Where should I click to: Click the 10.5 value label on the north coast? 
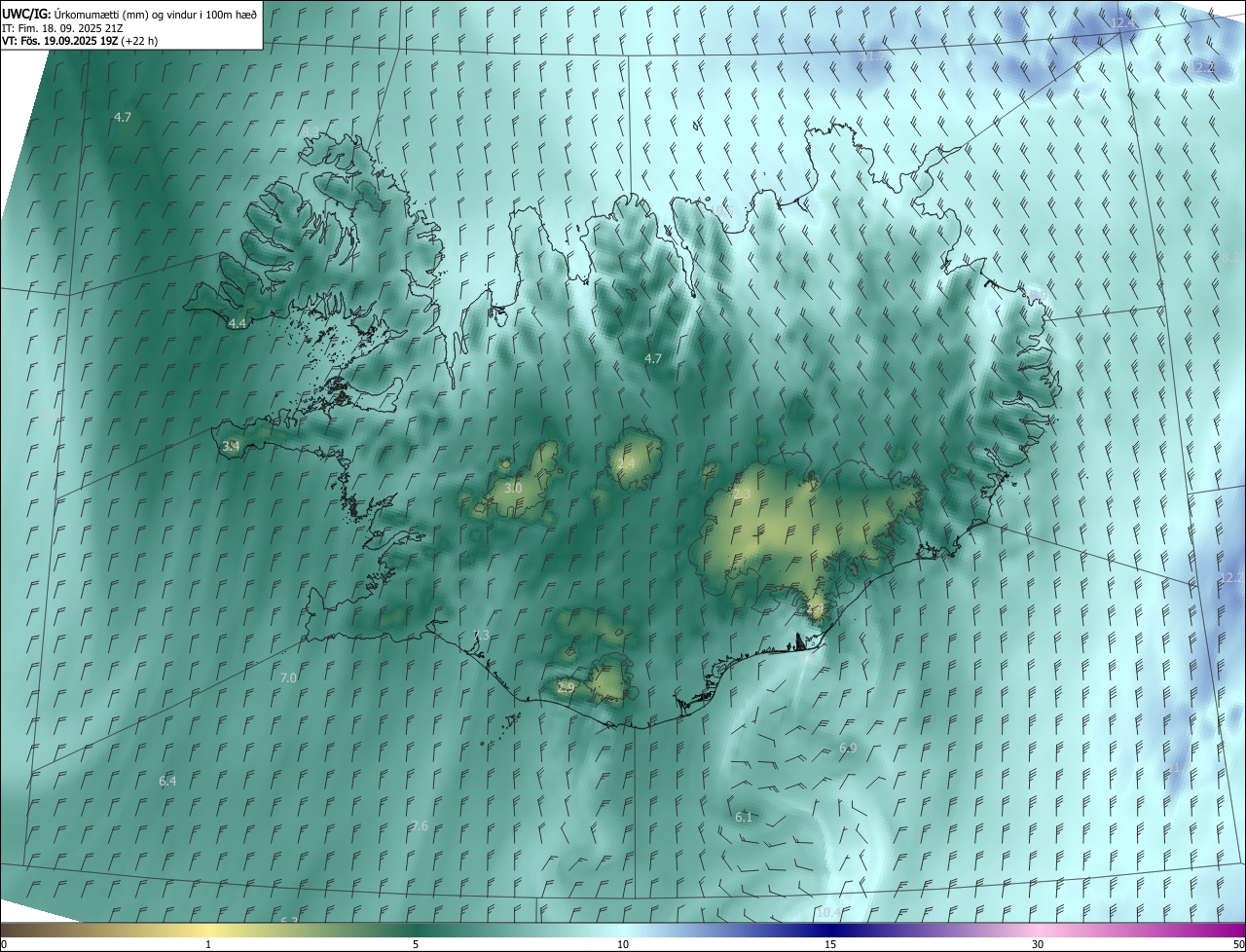(x=721, y=211)
